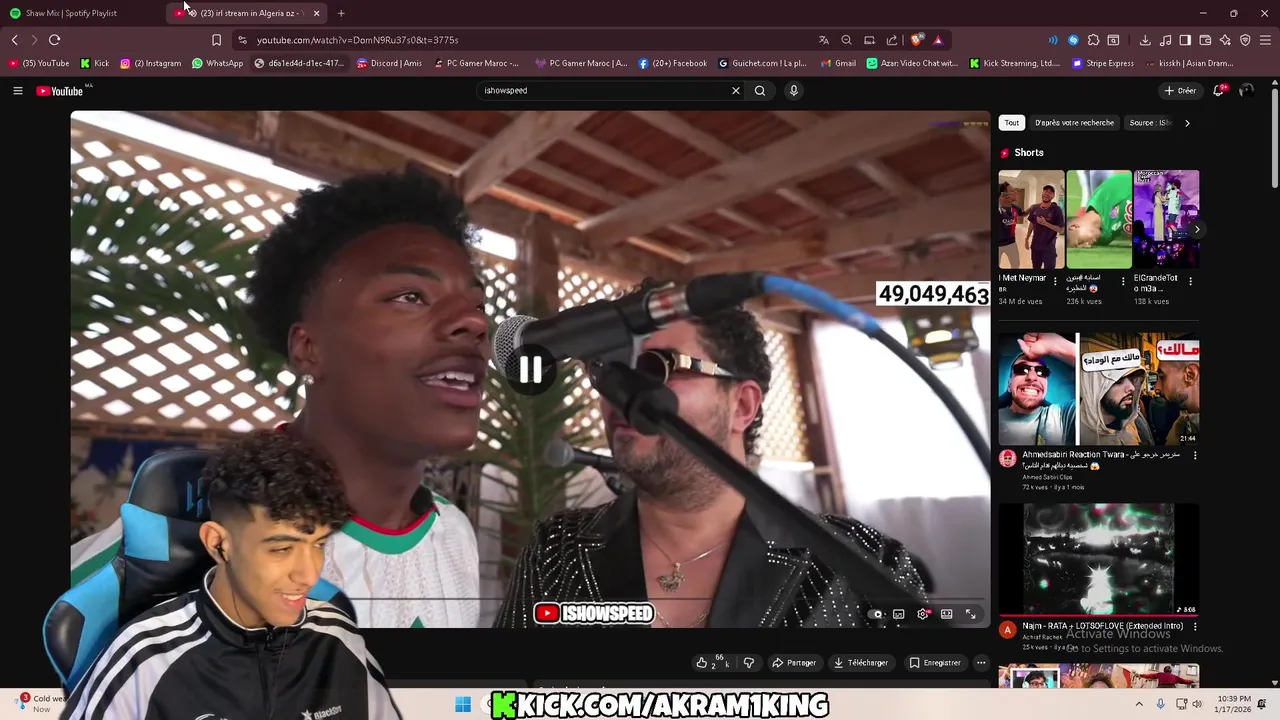Open options for I Met Neymar short
Screen dimensions: 1280x720
point(1055,282)
